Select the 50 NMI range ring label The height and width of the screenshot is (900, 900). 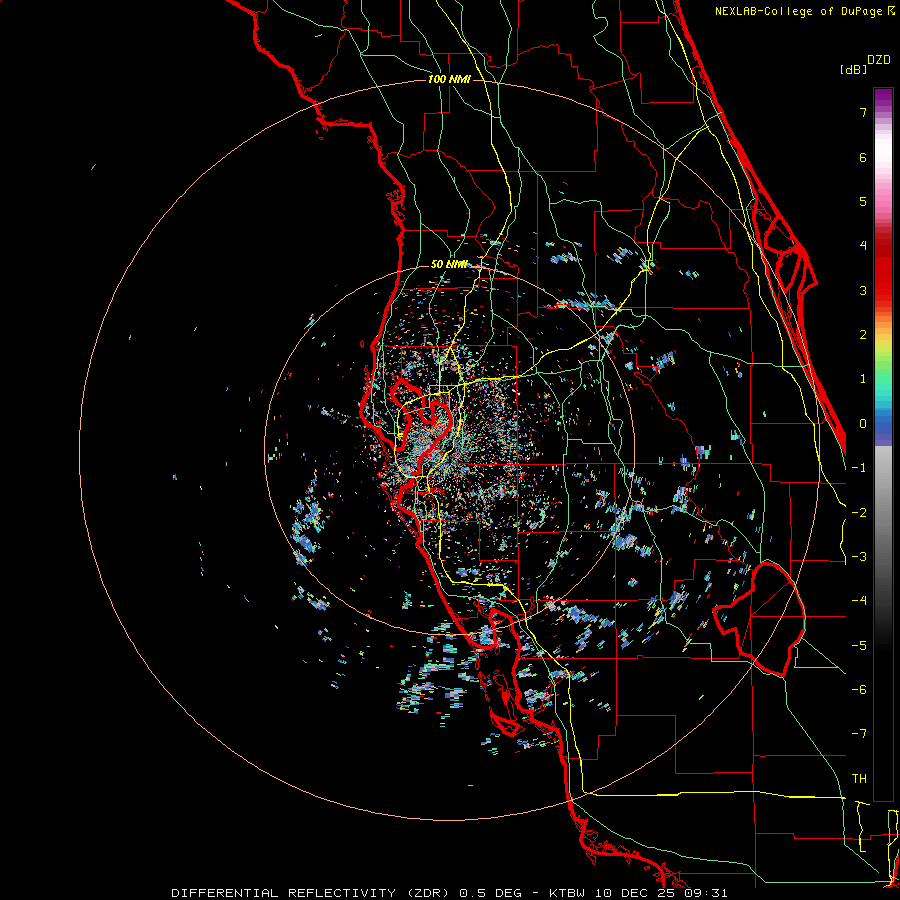(x=449, y=265)
